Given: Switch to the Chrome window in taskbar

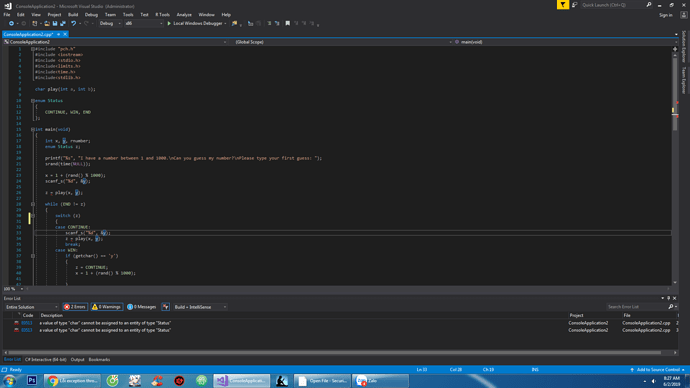Looking at the screenshot, I should [73, 381].
